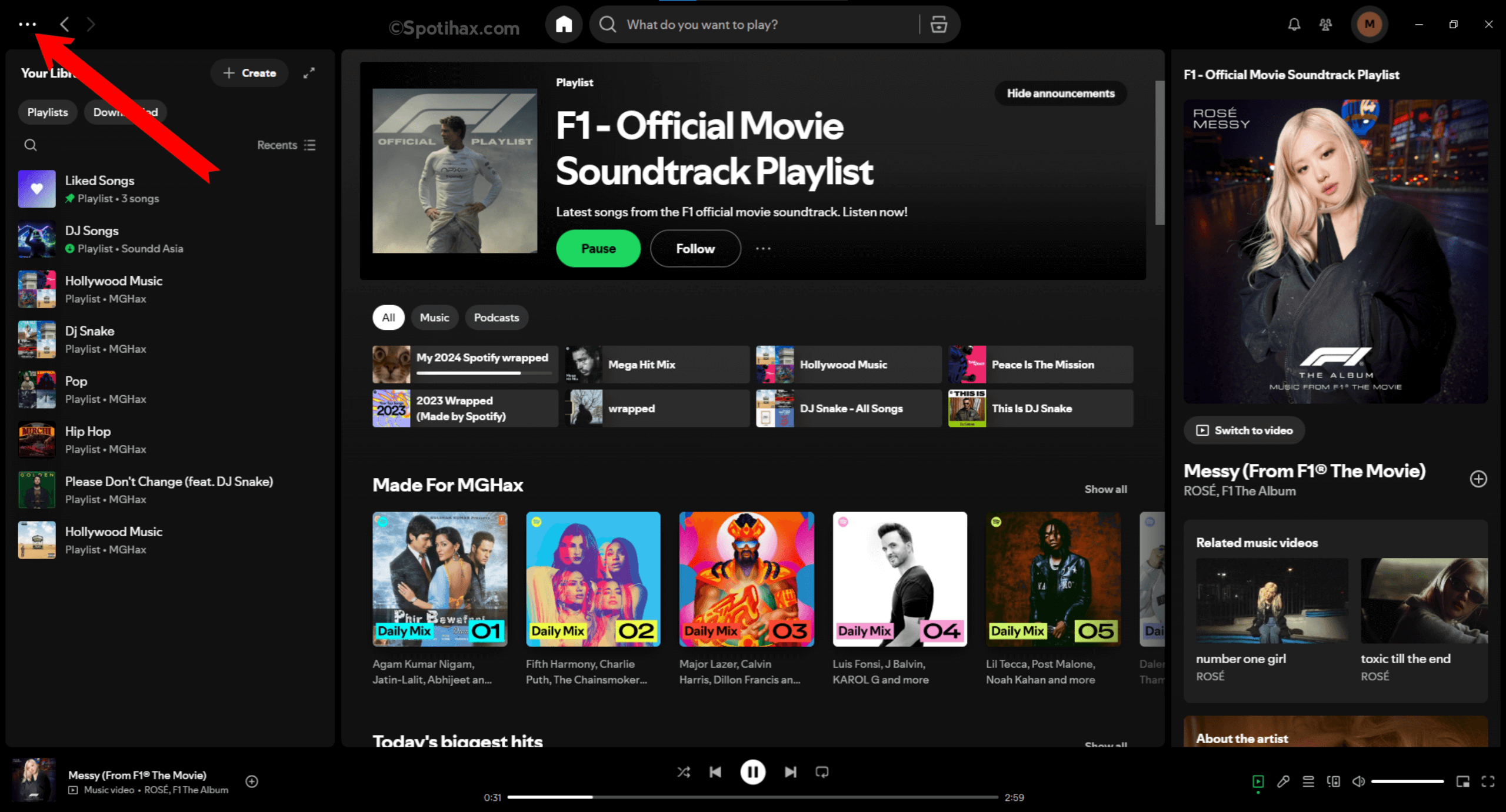Select the Podcasts filter tab
Screen dimensions: 1506x812
click(497, 318)
